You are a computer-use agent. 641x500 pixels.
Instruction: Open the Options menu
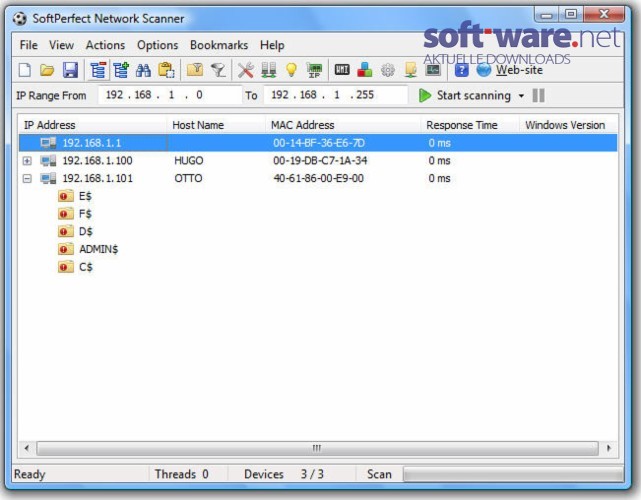pos(157,45)
